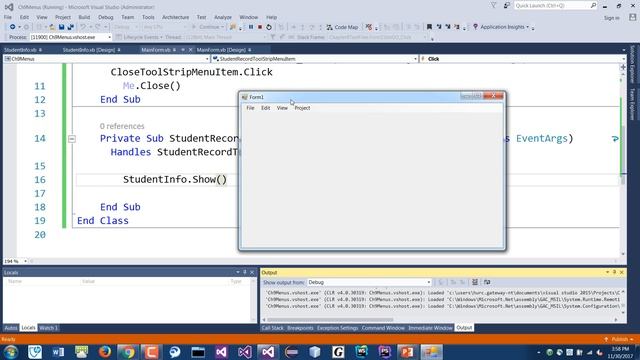Click the bookmark icon in toolbar
Image resolution: width=640 pixels, height=360 pixels.
429,27
